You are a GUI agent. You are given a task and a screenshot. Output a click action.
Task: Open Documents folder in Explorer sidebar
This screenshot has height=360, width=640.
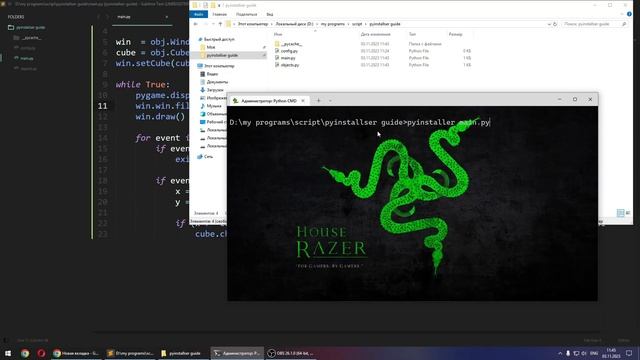(214, 82)
